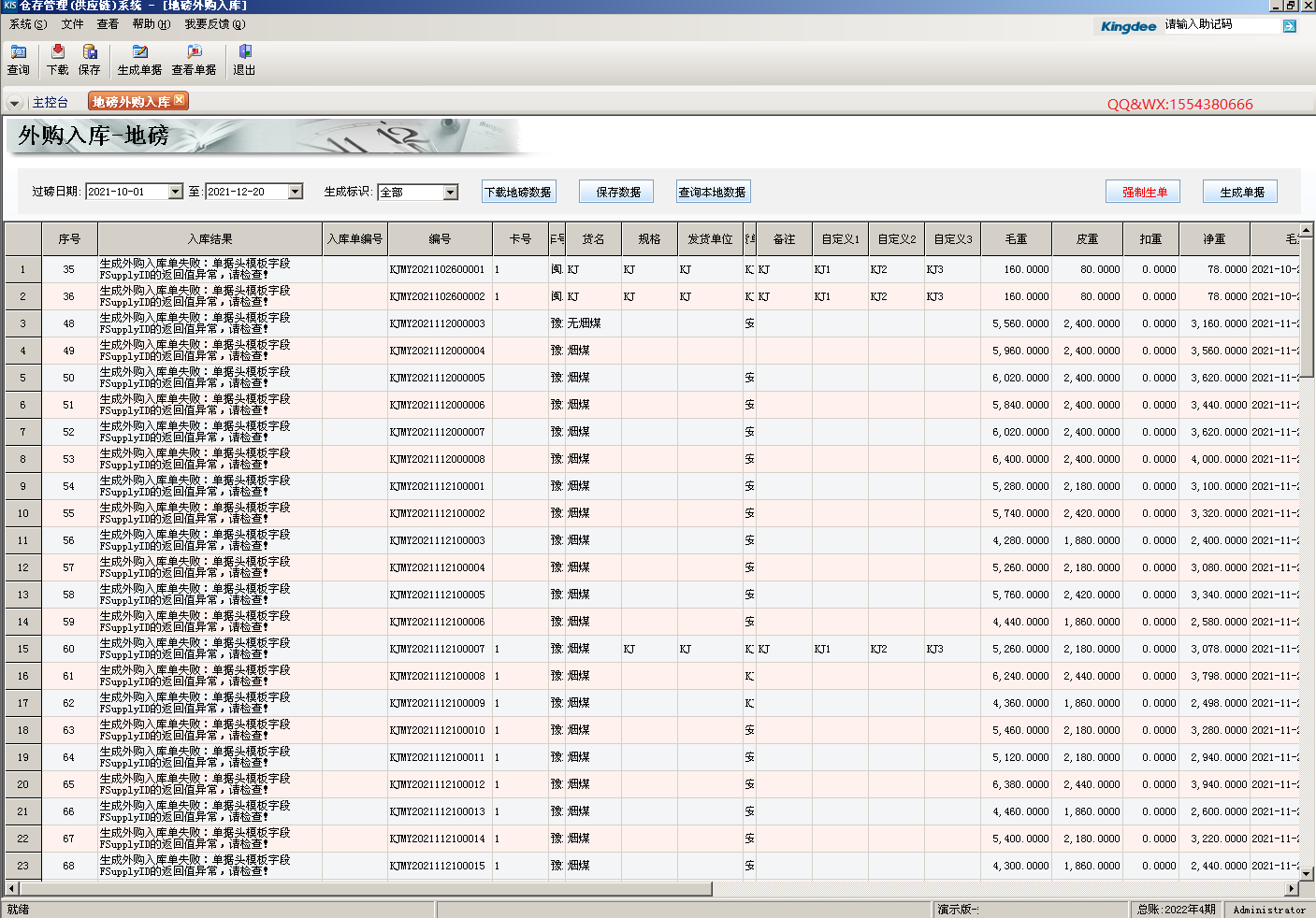Click sequence number cell 58

(69, 595)
